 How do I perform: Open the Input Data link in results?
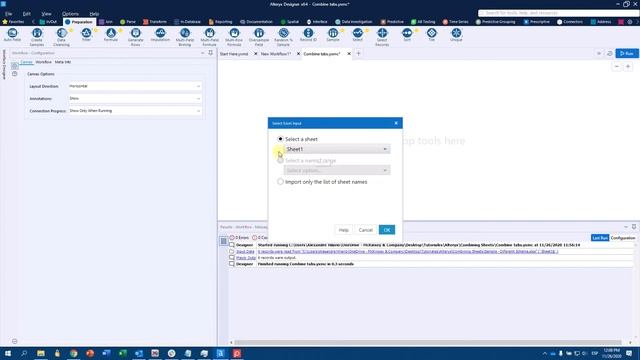245,251
